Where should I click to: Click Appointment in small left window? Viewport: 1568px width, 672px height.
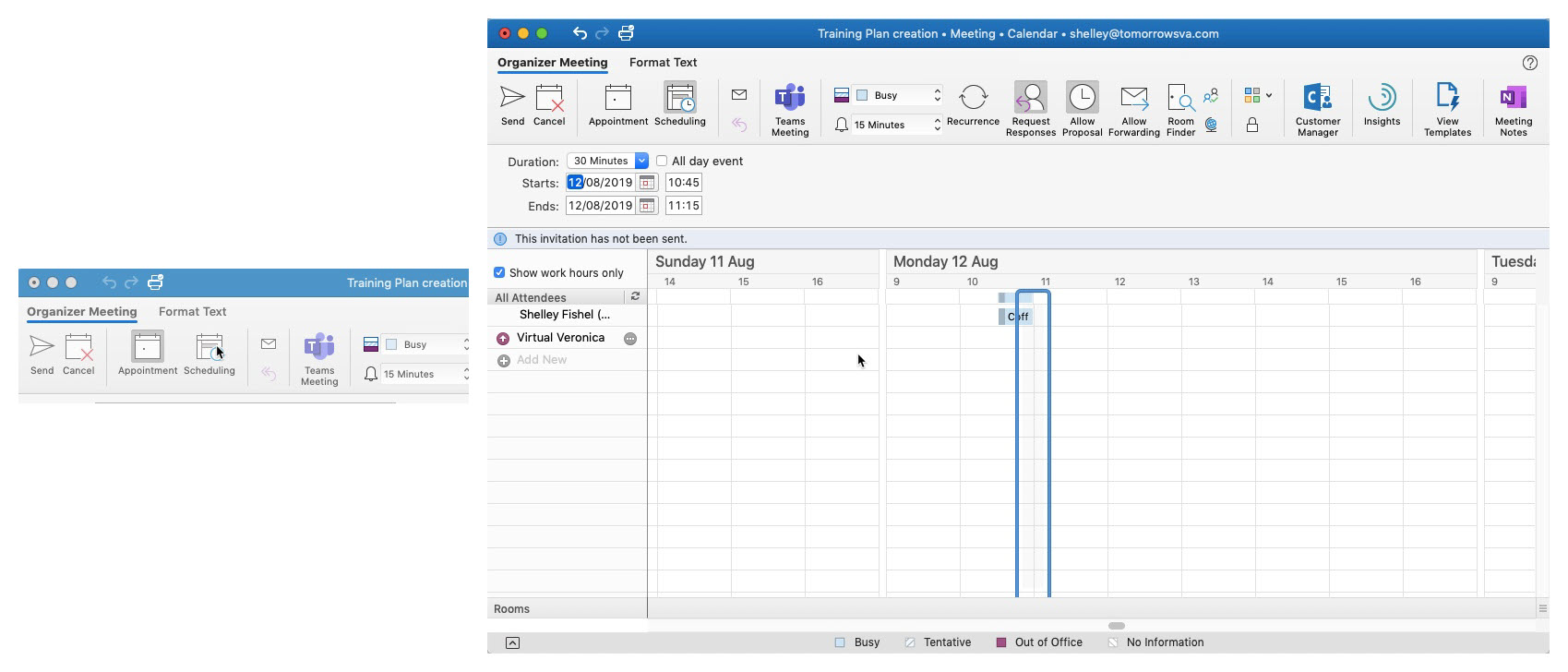point(148,354)
